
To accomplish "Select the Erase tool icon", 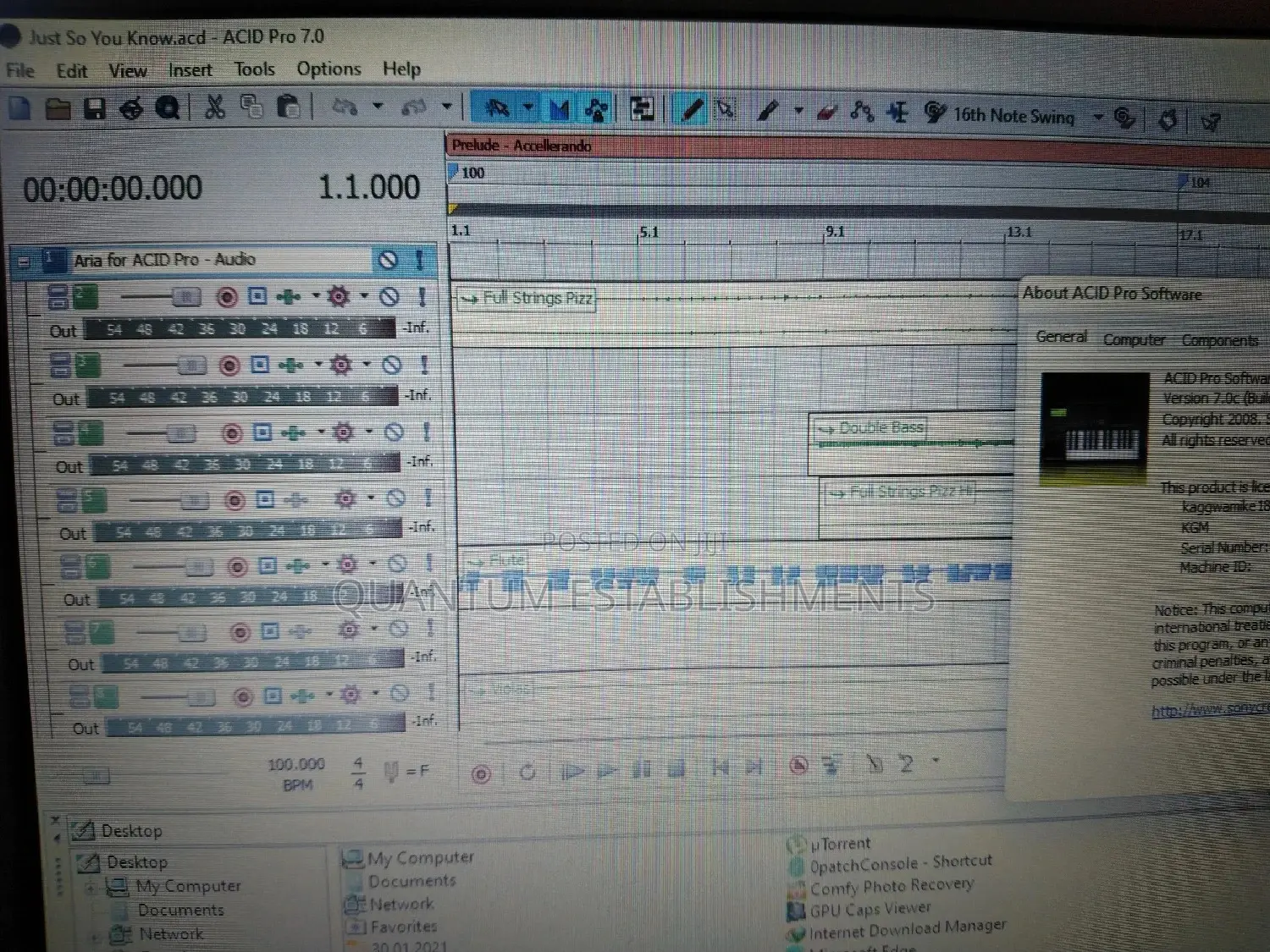I will [826, 111].
